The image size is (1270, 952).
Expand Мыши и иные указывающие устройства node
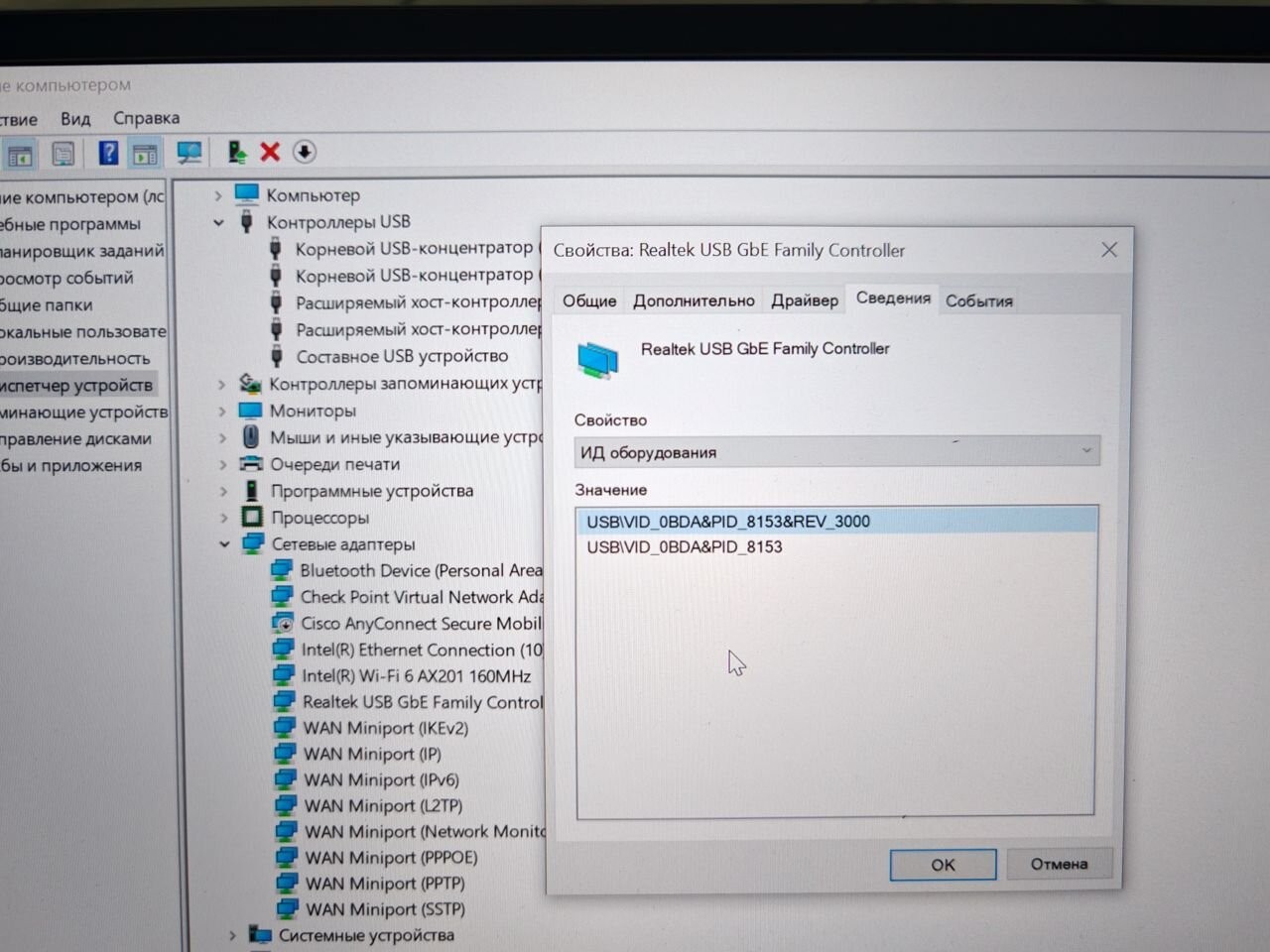(222, 437)
